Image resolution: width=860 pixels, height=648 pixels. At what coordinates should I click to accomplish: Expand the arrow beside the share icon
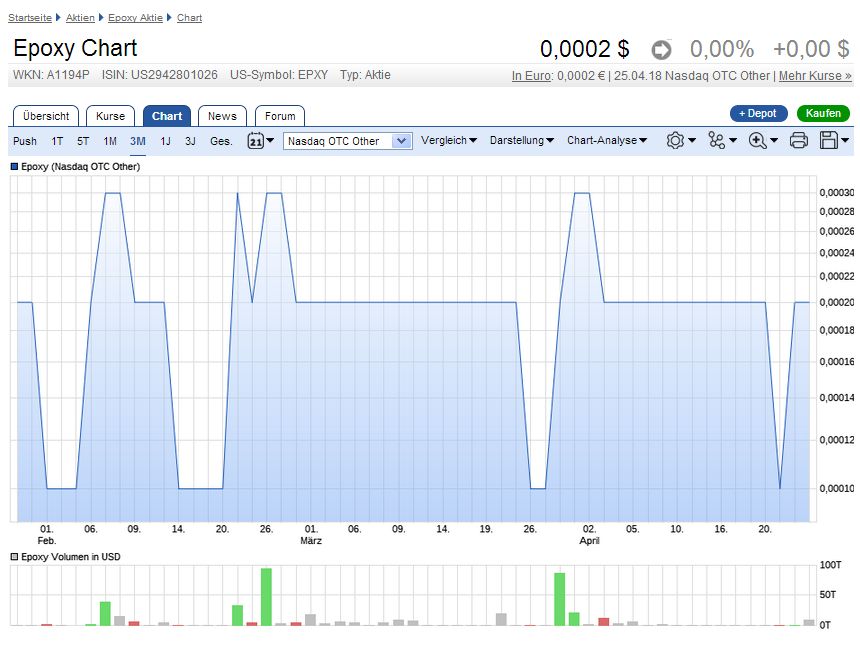tap(733, 140)
